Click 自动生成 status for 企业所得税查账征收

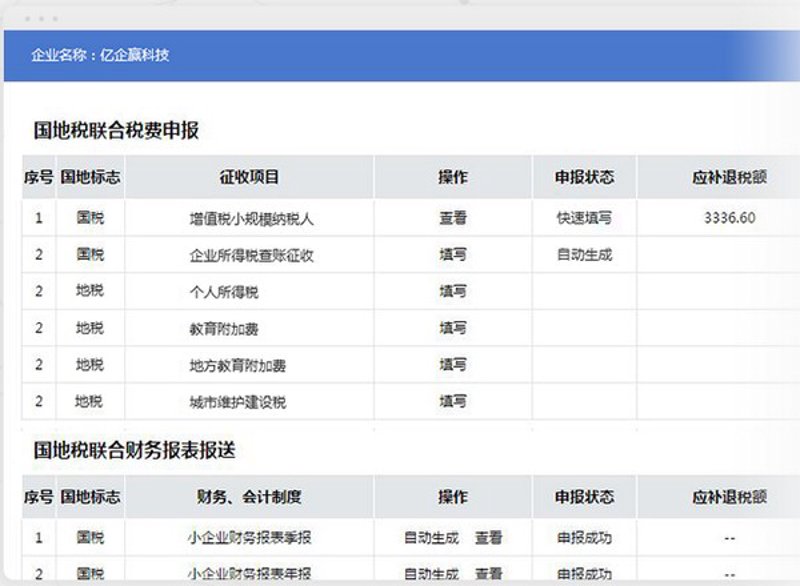tap(584, 254)
